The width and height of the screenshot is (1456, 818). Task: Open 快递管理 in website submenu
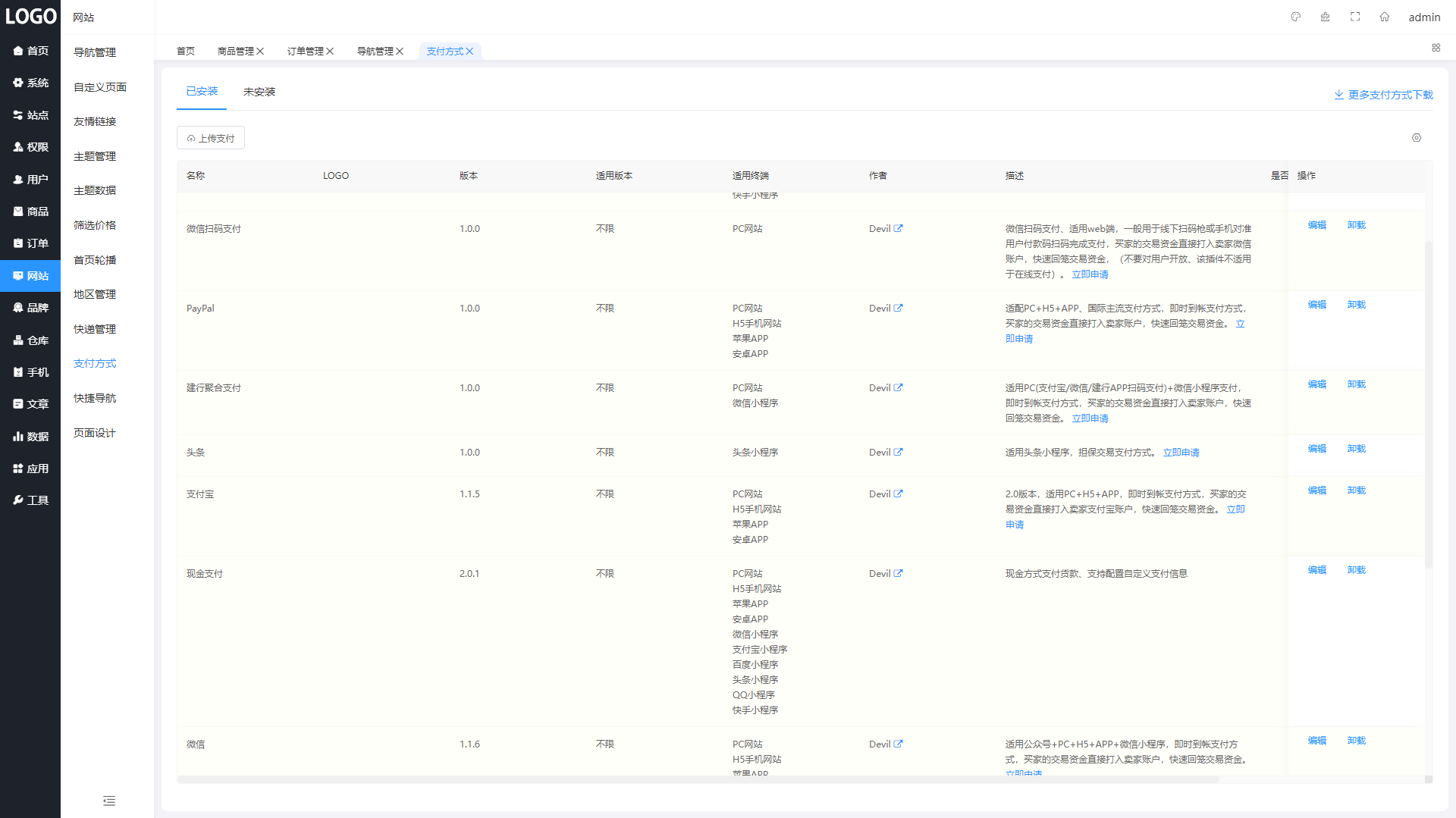point(95,329)
